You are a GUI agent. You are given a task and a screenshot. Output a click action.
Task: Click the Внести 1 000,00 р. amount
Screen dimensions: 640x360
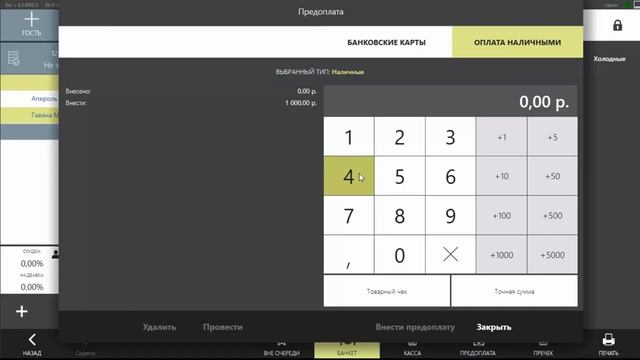pyautogui.click(x=301, y=103)
